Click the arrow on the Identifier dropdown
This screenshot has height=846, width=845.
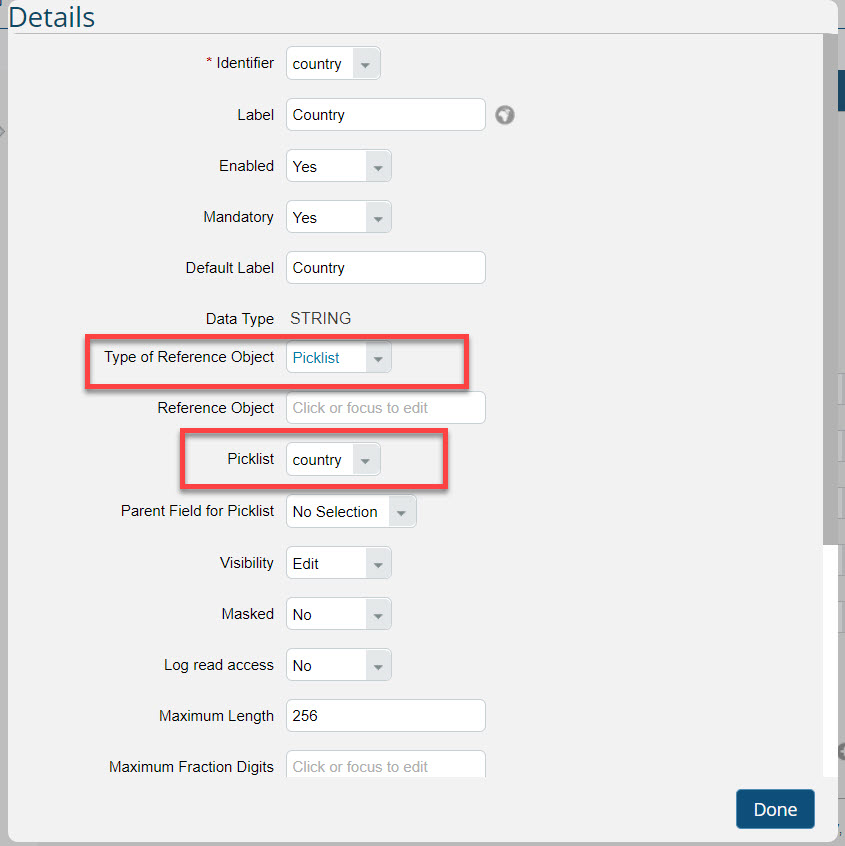(x=366, y=64)
